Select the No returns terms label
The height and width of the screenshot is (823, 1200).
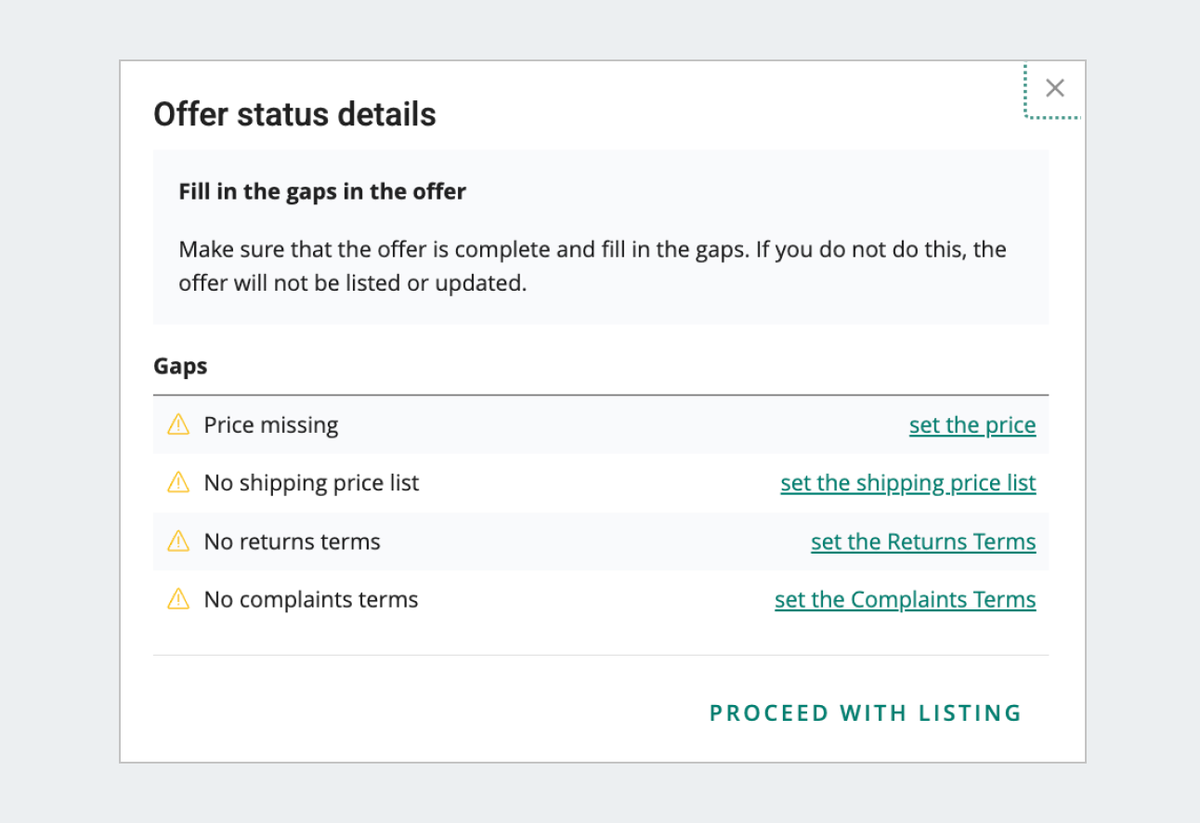click(x=292, y=542)
